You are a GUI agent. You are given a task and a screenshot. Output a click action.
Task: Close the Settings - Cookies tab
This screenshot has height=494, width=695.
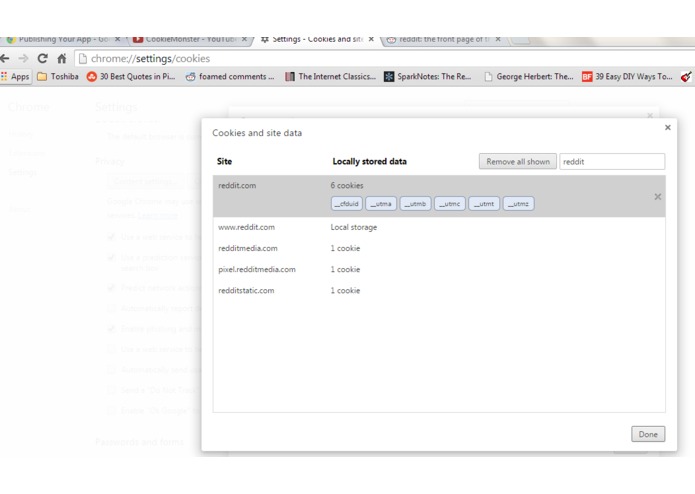371,39
